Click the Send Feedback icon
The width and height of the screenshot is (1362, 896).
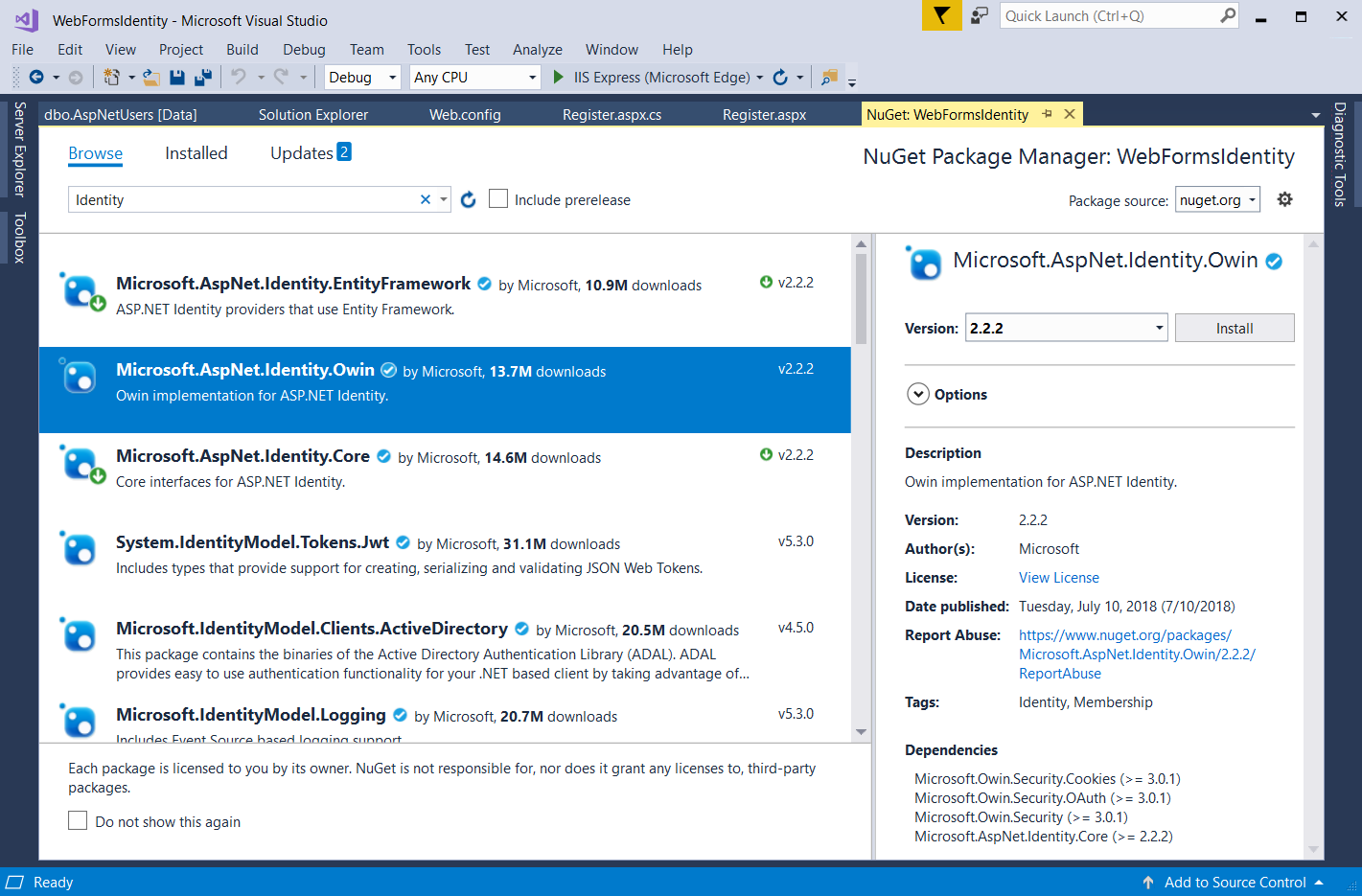point(979,15)
